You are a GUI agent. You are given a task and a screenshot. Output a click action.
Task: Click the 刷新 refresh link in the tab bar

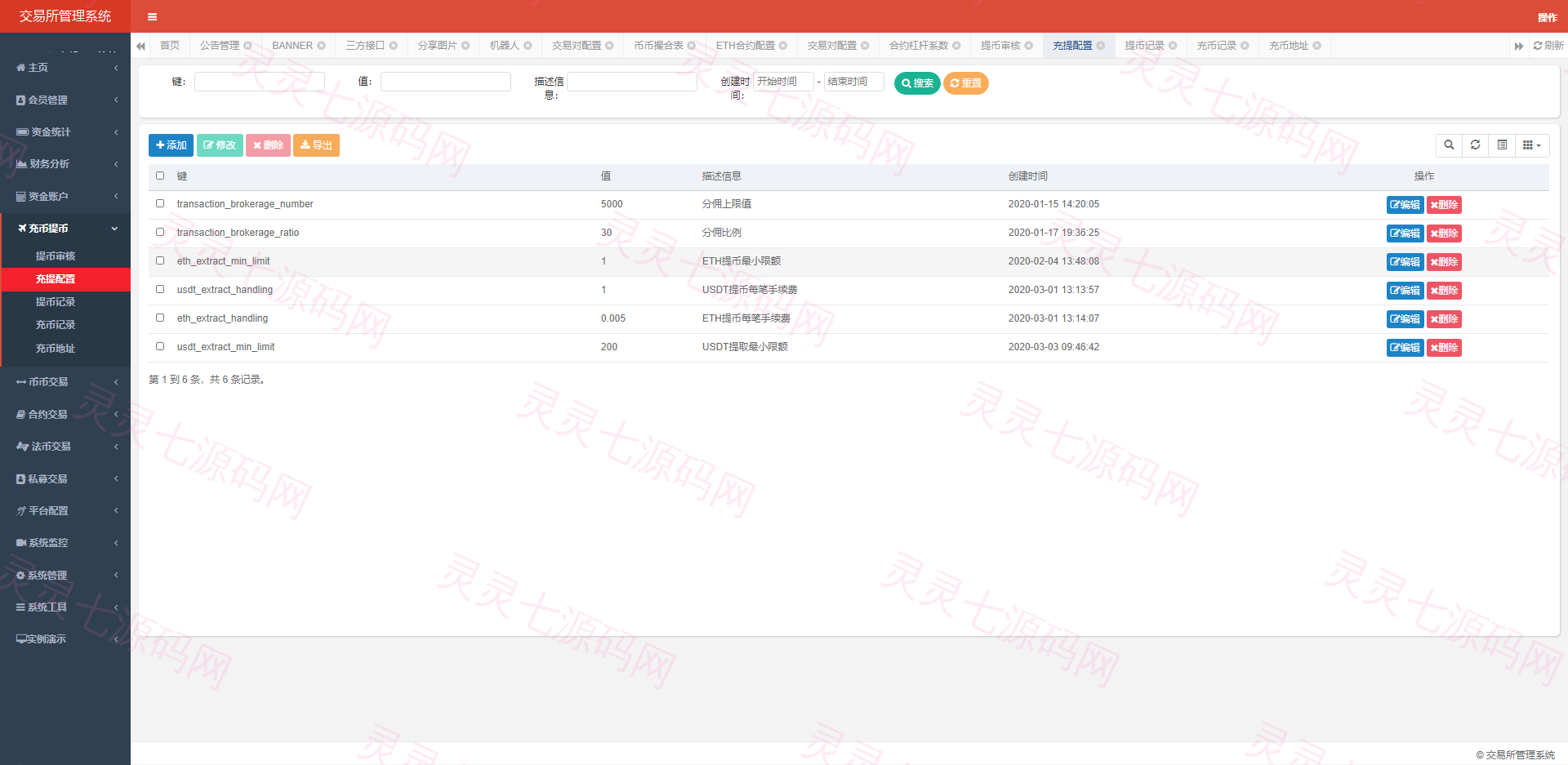click(1548, 46)
